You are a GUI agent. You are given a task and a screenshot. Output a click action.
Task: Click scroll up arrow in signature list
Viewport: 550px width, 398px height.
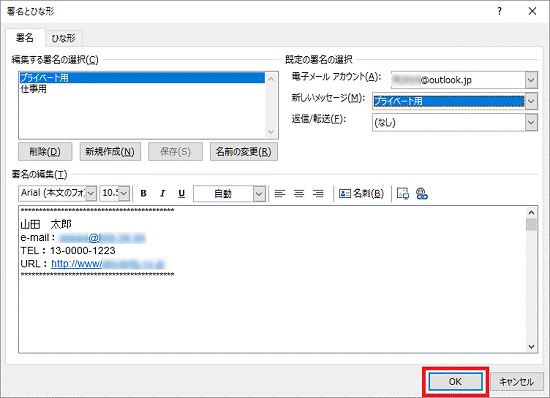tap(271, 79)
